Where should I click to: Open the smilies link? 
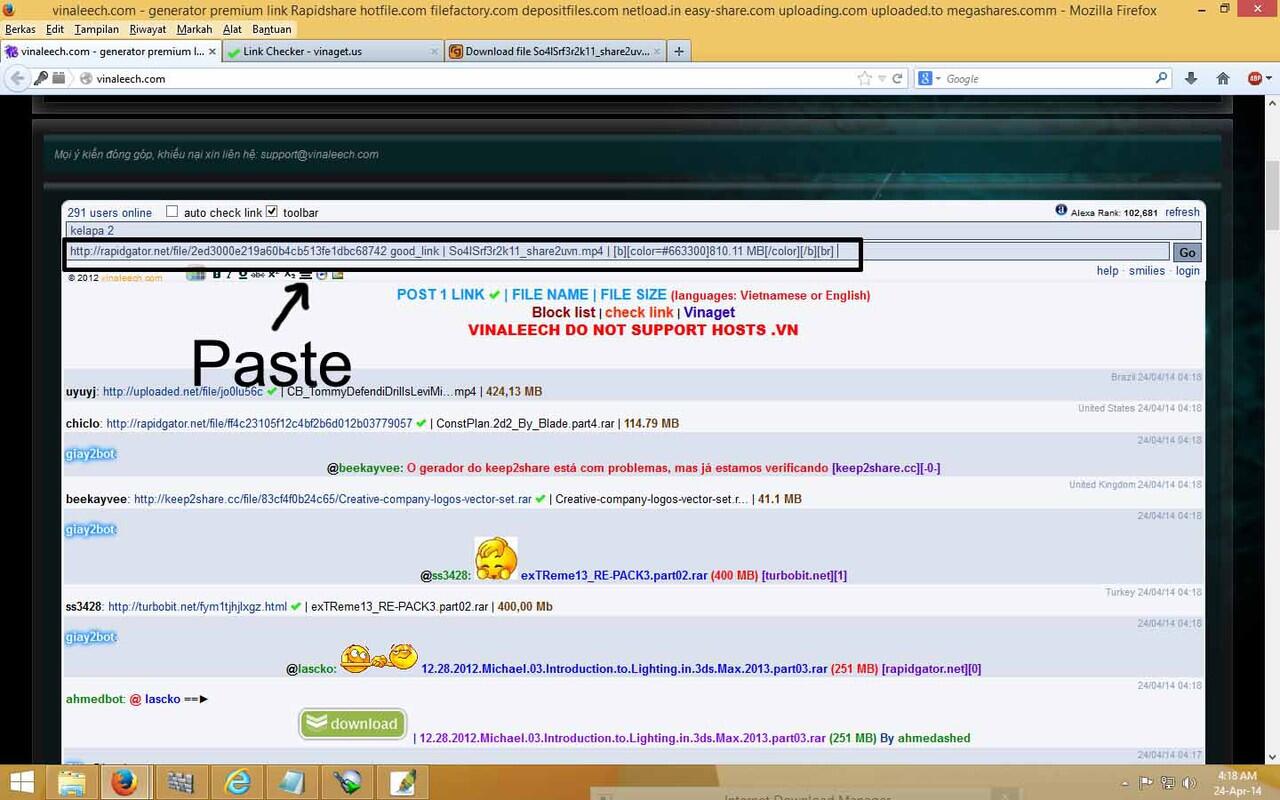click(x=1147, y=271)
